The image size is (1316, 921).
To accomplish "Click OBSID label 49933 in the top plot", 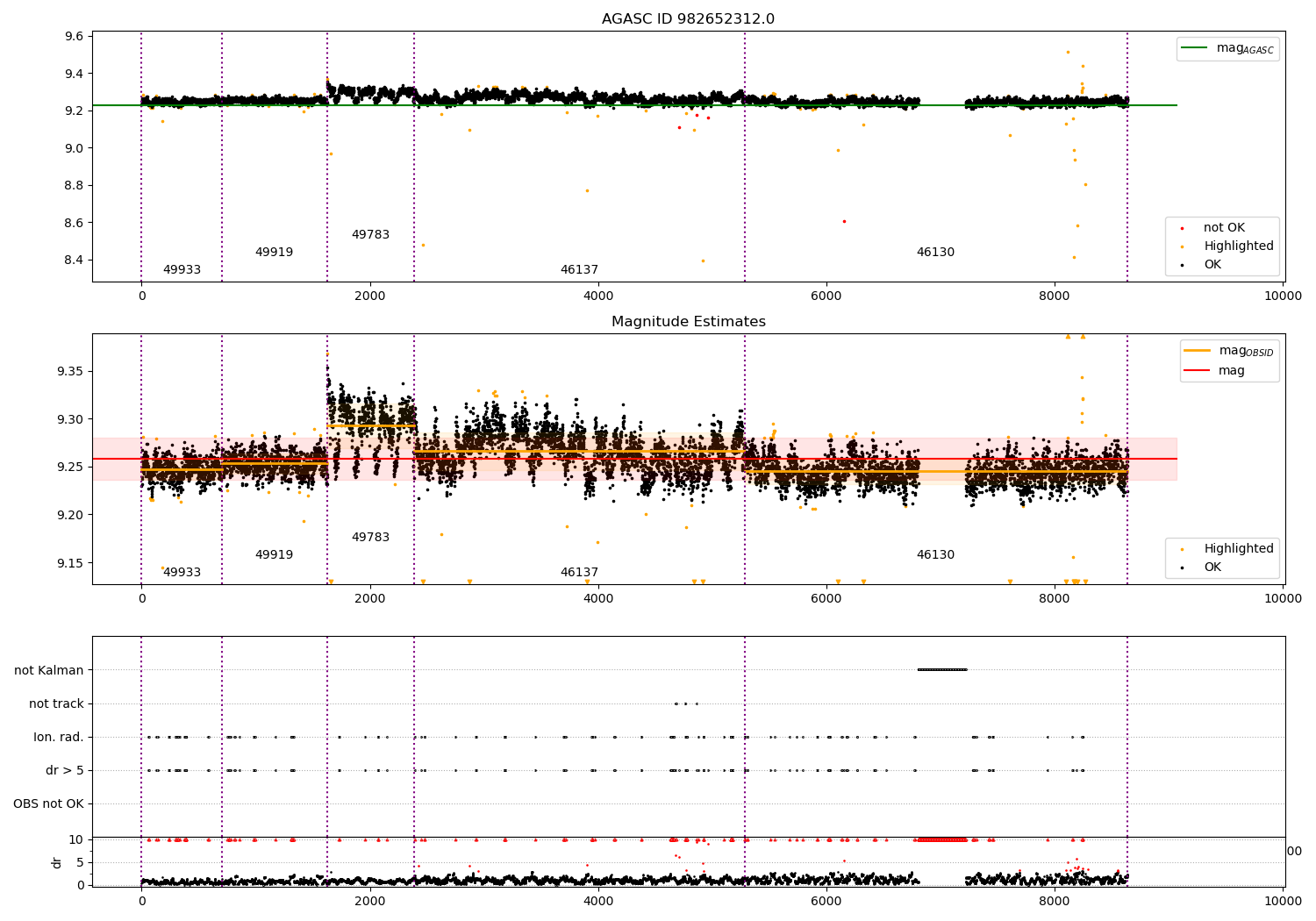I will click(182, 270).
